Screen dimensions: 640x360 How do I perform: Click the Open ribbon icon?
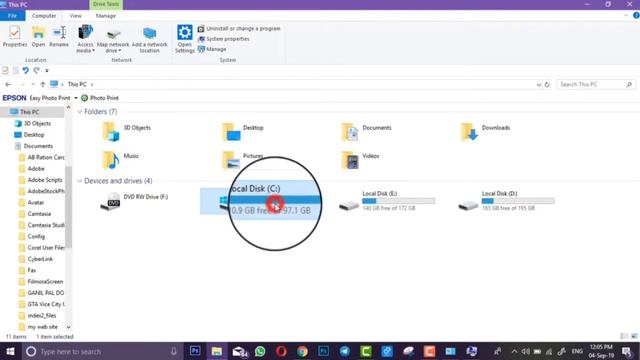[38, 36]
